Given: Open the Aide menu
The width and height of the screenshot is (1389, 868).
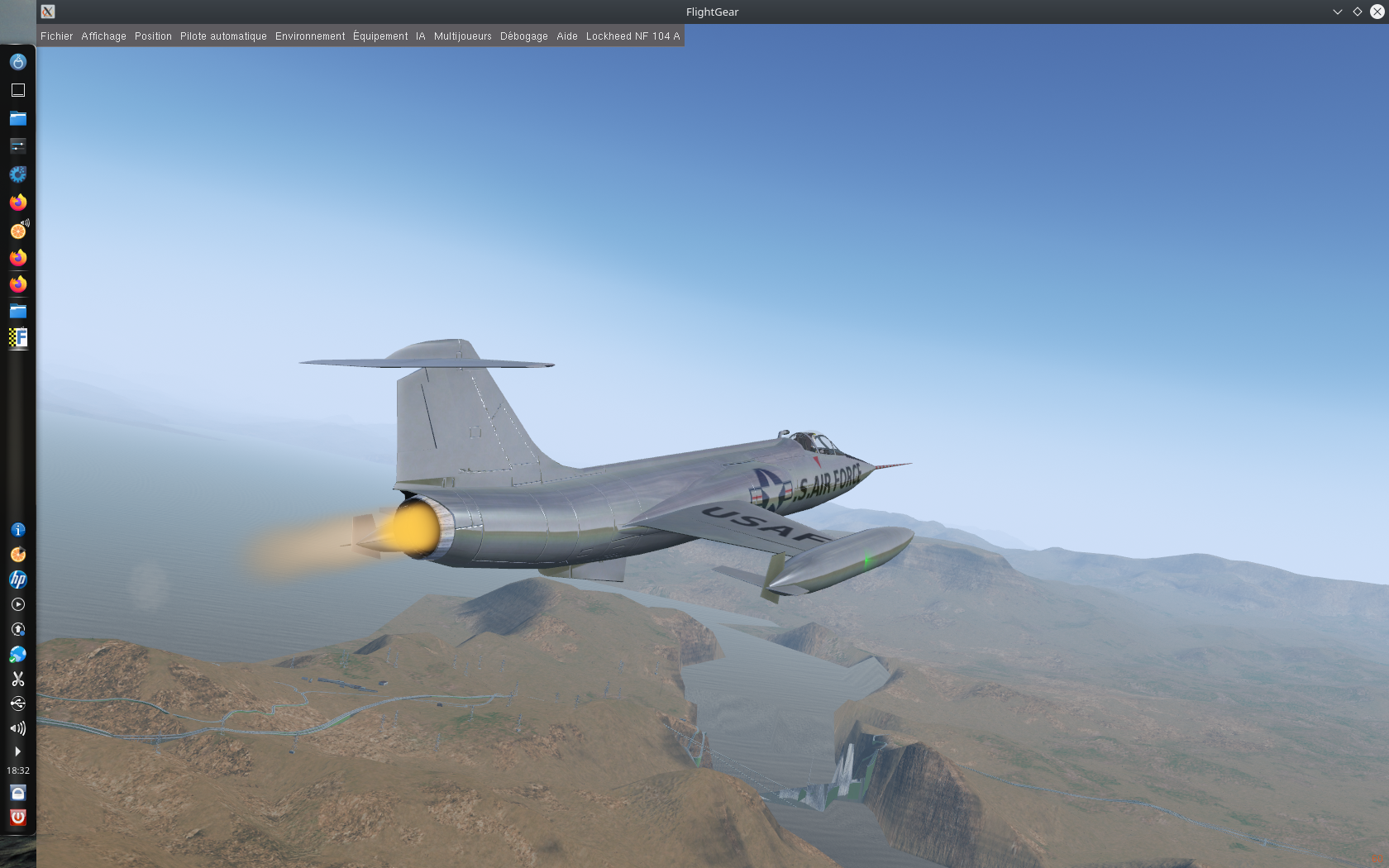Looking at the screenshot, I should (567, 36).
